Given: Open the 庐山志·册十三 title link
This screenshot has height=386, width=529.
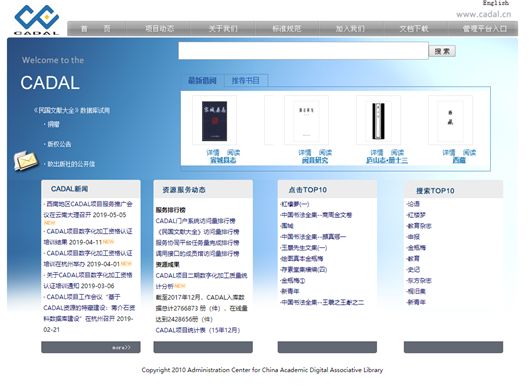Looking at the screenshot, I should [387, 160].
